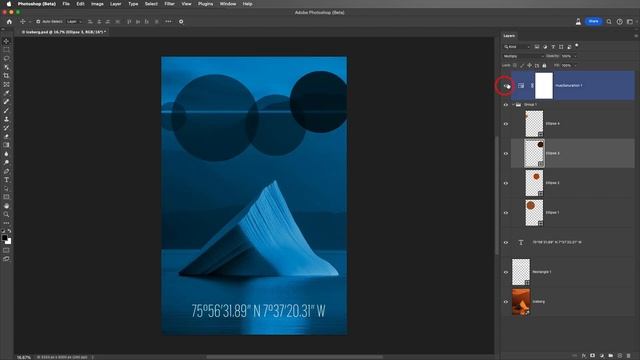
Task: Hide the Ellipse 4 layer
Action: (x=506, y=124)
